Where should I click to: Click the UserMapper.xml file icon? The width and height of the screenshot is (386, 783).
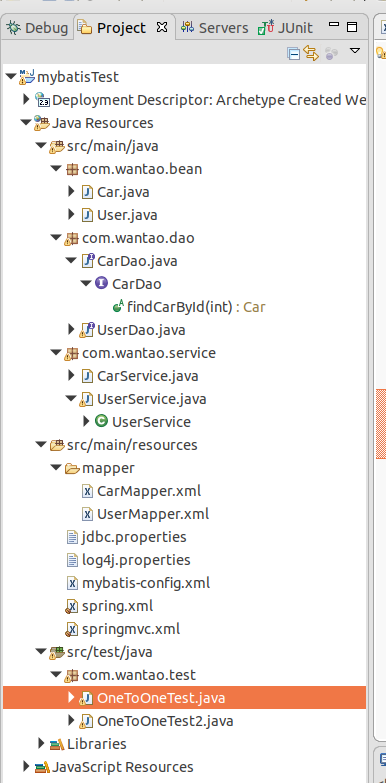[x=87, y=513]
